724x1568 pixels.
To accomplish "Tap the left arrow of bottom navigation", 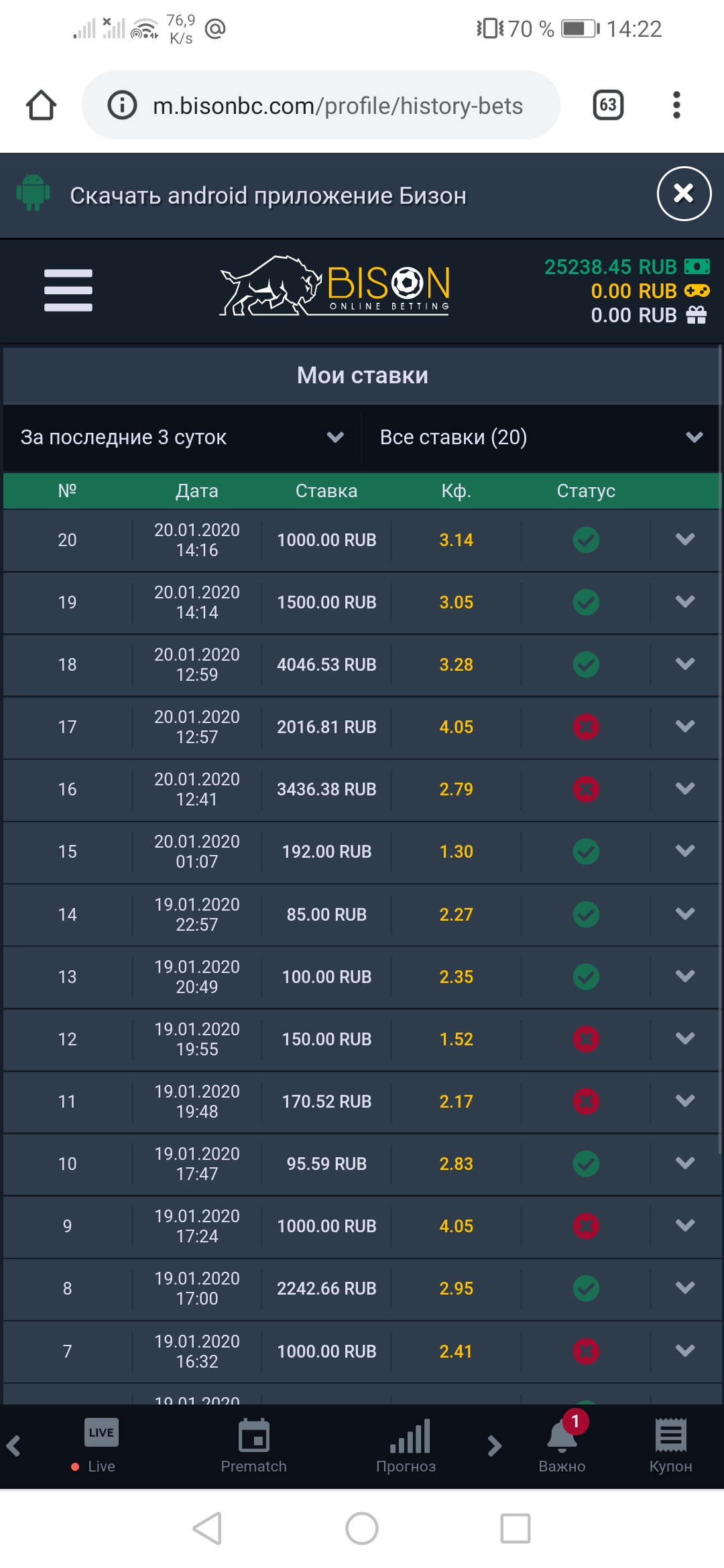I will [x=13, y=1445].
